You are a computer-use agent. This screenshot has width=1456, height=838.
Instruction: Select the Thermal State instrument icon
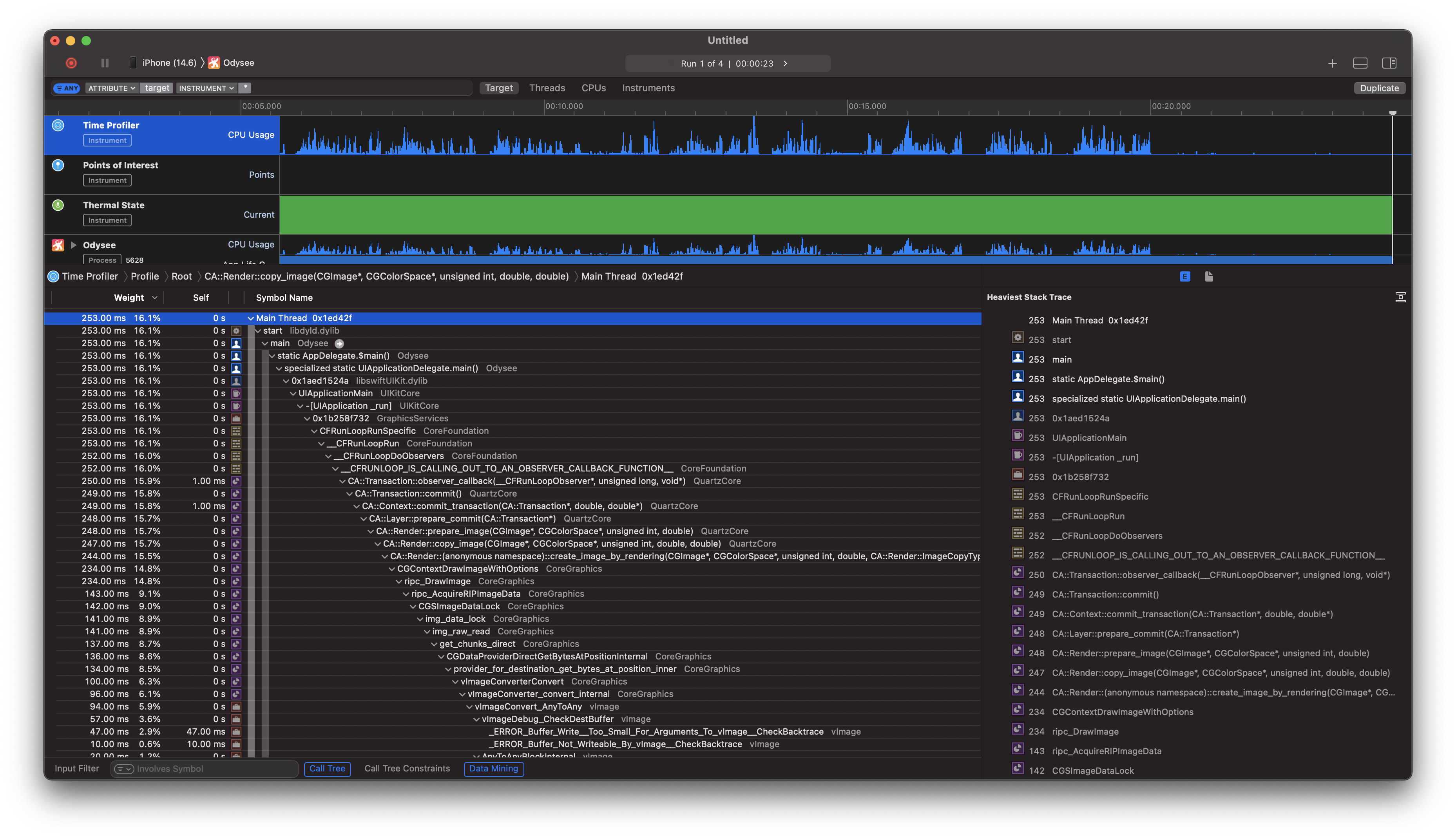[58, 206]
